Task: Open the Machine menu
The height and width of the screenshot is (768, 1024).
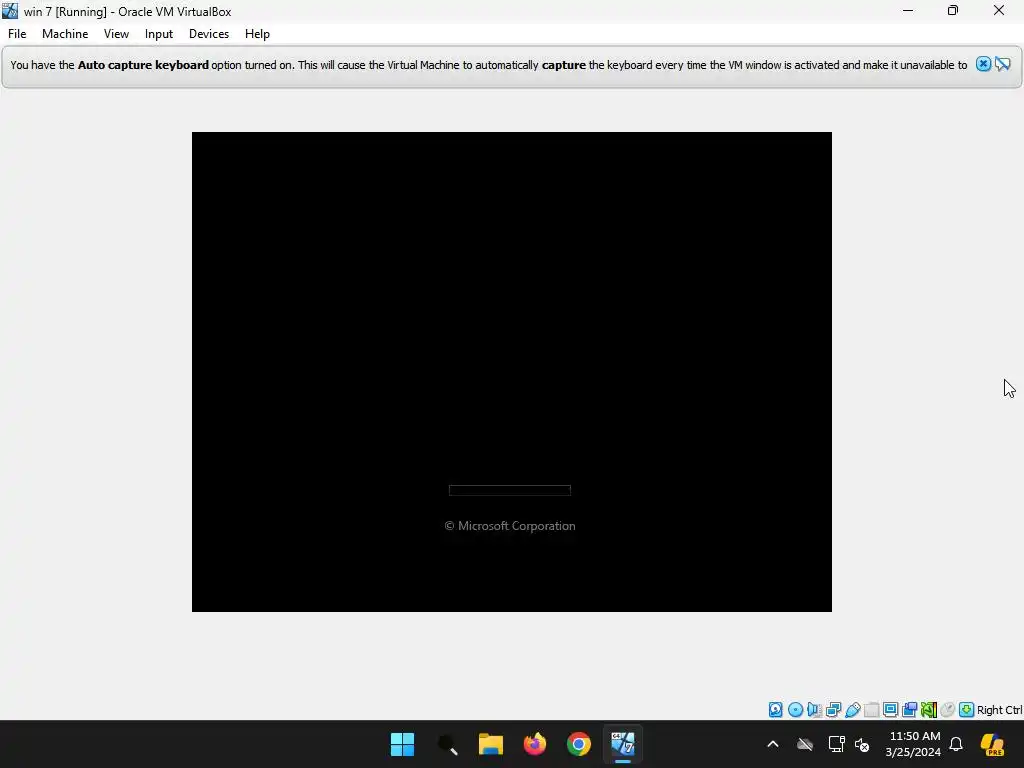Action: pos(65,34)
